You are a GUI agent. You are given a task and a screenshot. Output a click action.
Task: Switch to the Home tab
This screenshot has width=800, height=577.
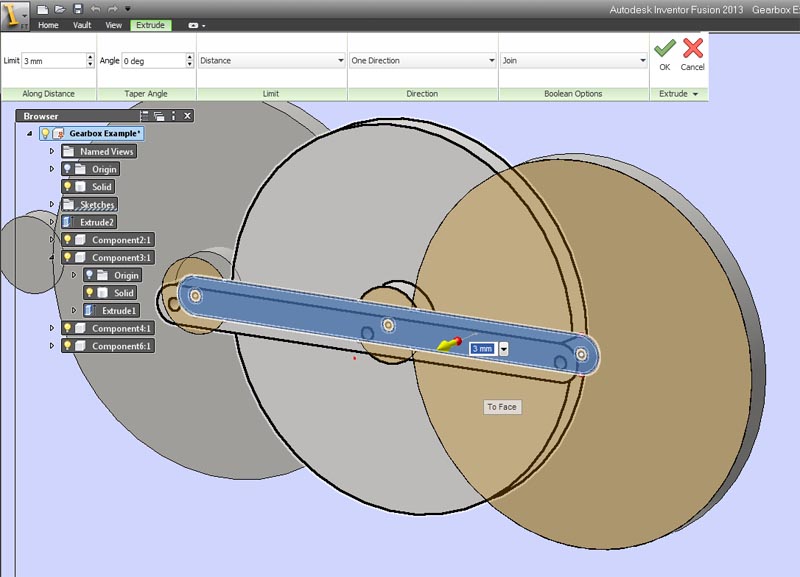[x=48, y=25]
